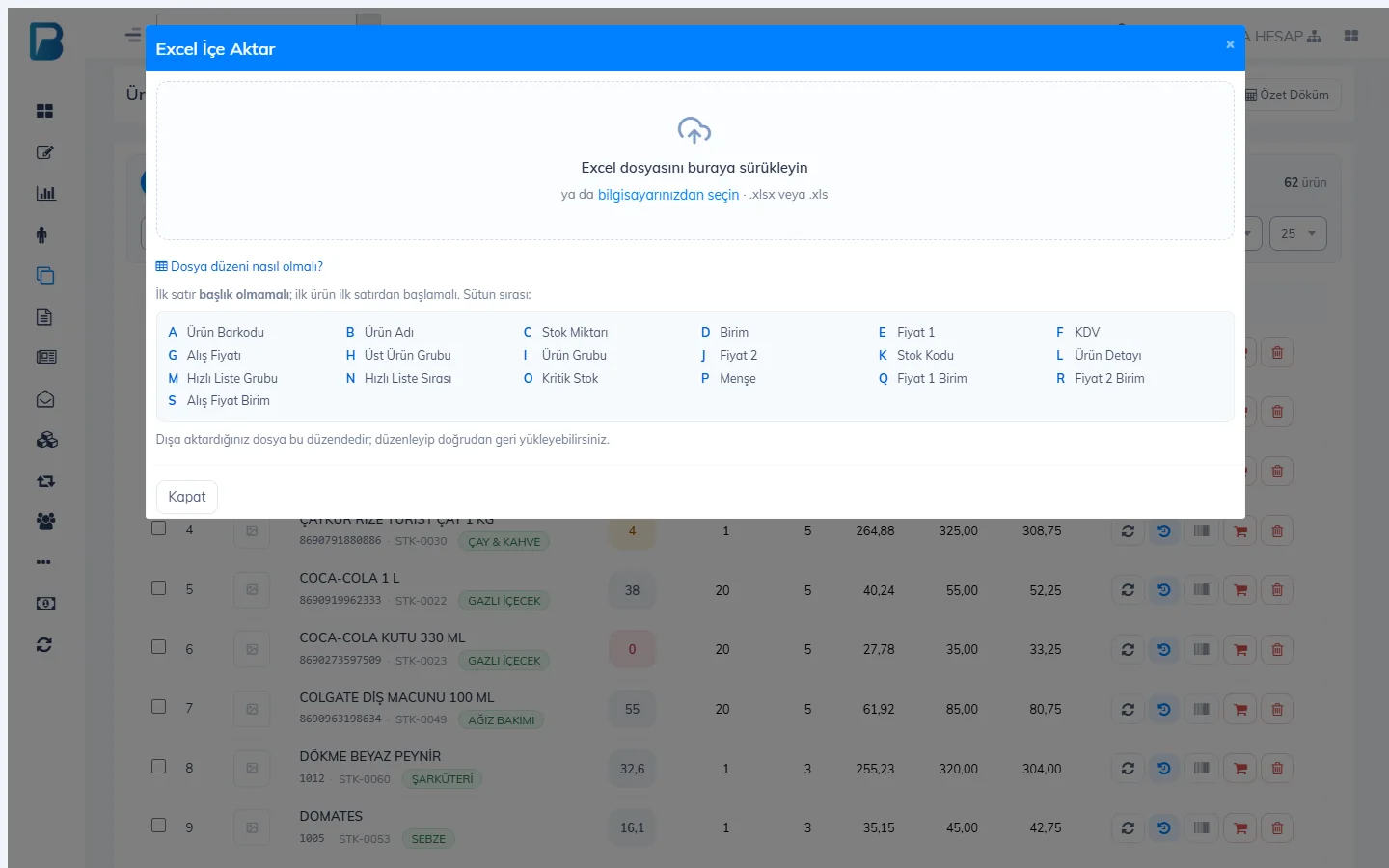Image resolution: width=1389 pixels, height=868 pixels.
Task: Click the cart icon for COCA-COLA KUTU 330 ML
Action: point(1240,650)
